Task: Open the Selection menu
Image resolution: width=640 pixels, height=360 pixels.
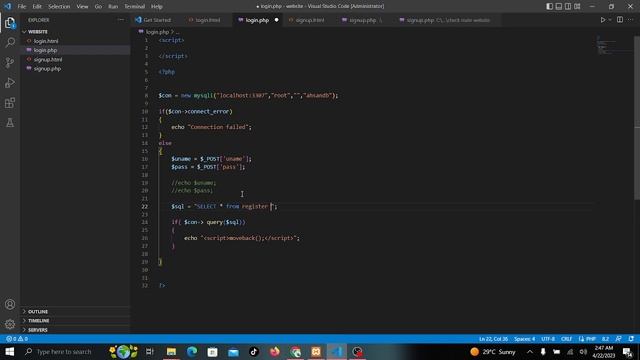Action: pos(59,7)
